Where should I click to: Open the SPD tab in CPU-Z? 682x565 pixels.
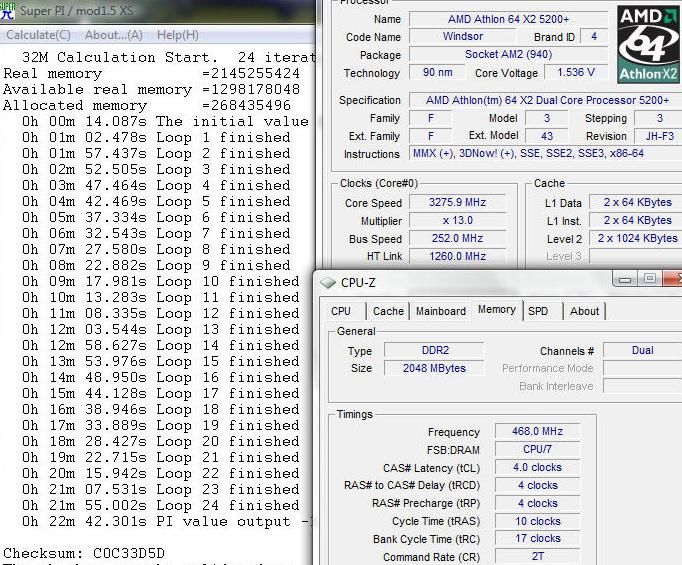click(x=538, y=311)
